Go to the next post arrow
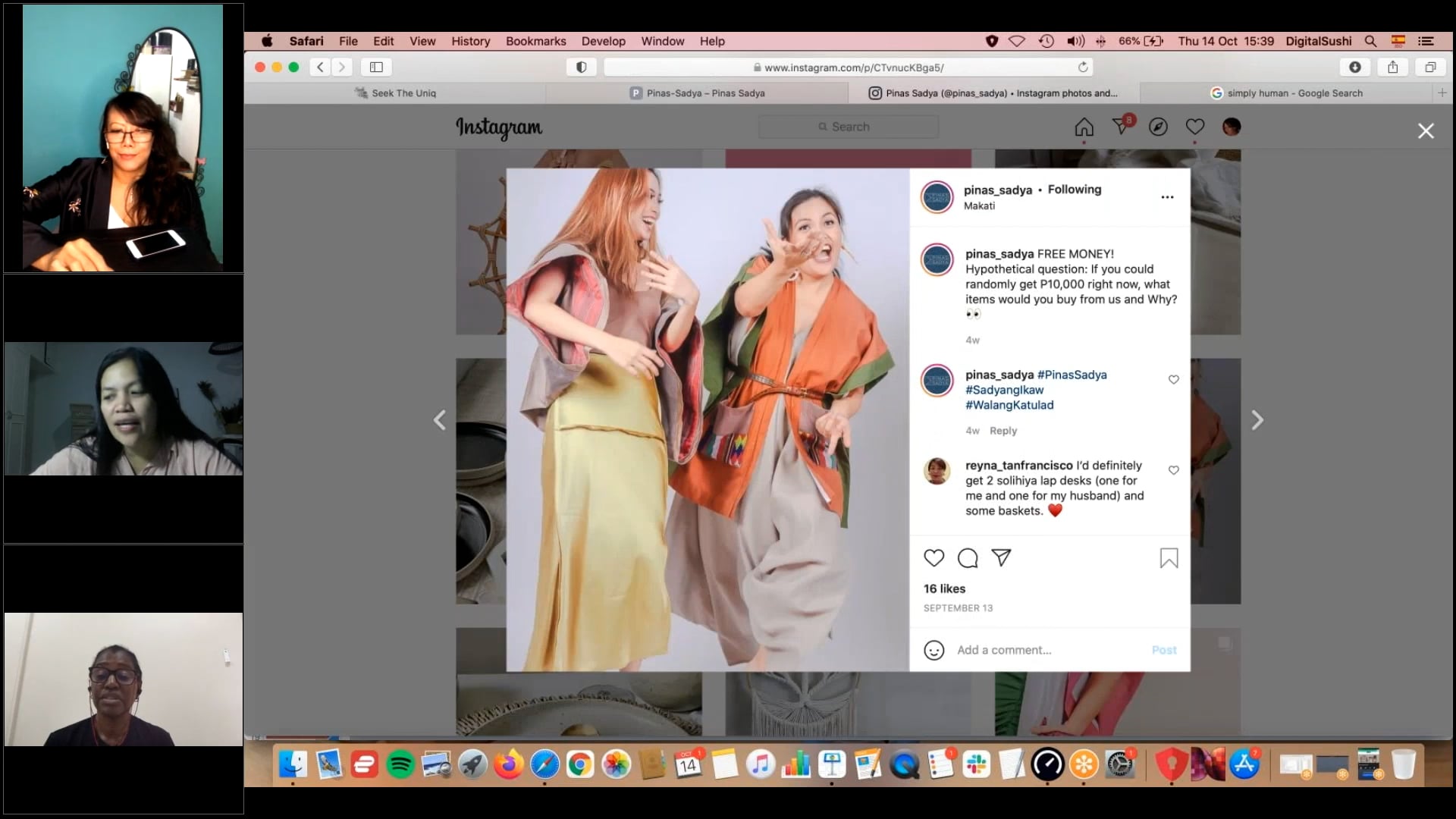 coord(1257,420)
